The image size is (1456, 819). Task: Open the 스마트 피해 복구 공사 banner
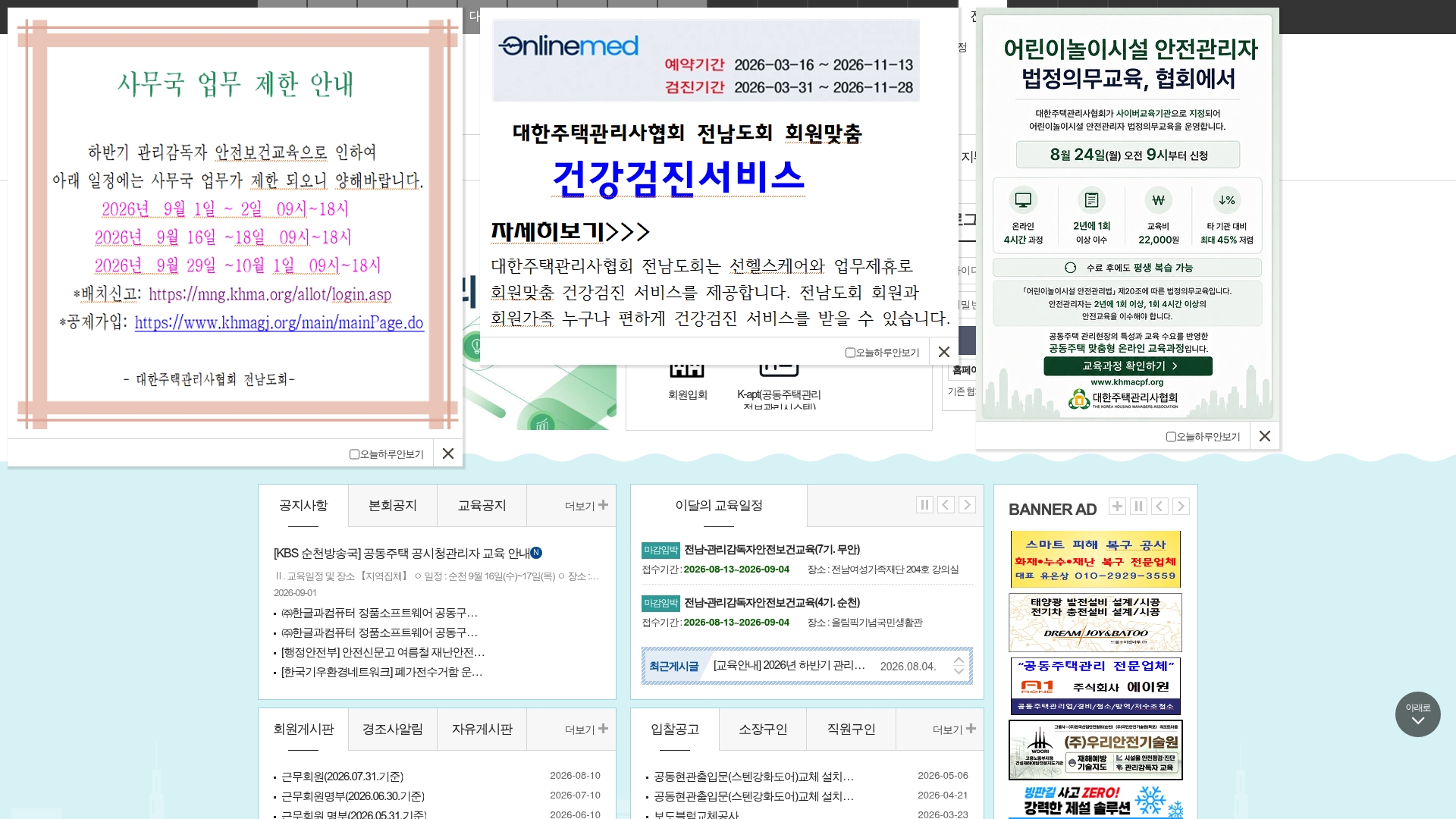pos(1095,560)
